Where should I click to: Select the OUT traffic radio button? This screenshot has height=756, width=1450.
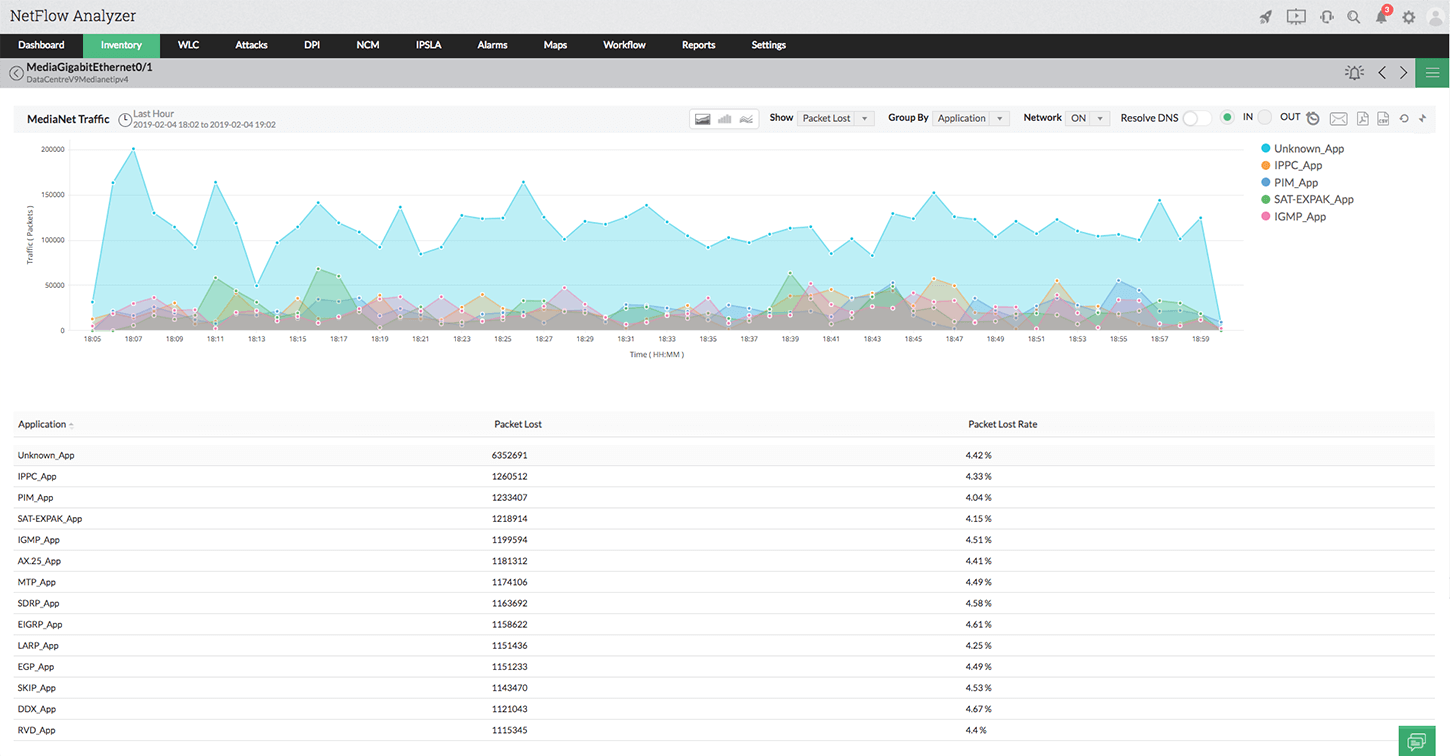1265,118
